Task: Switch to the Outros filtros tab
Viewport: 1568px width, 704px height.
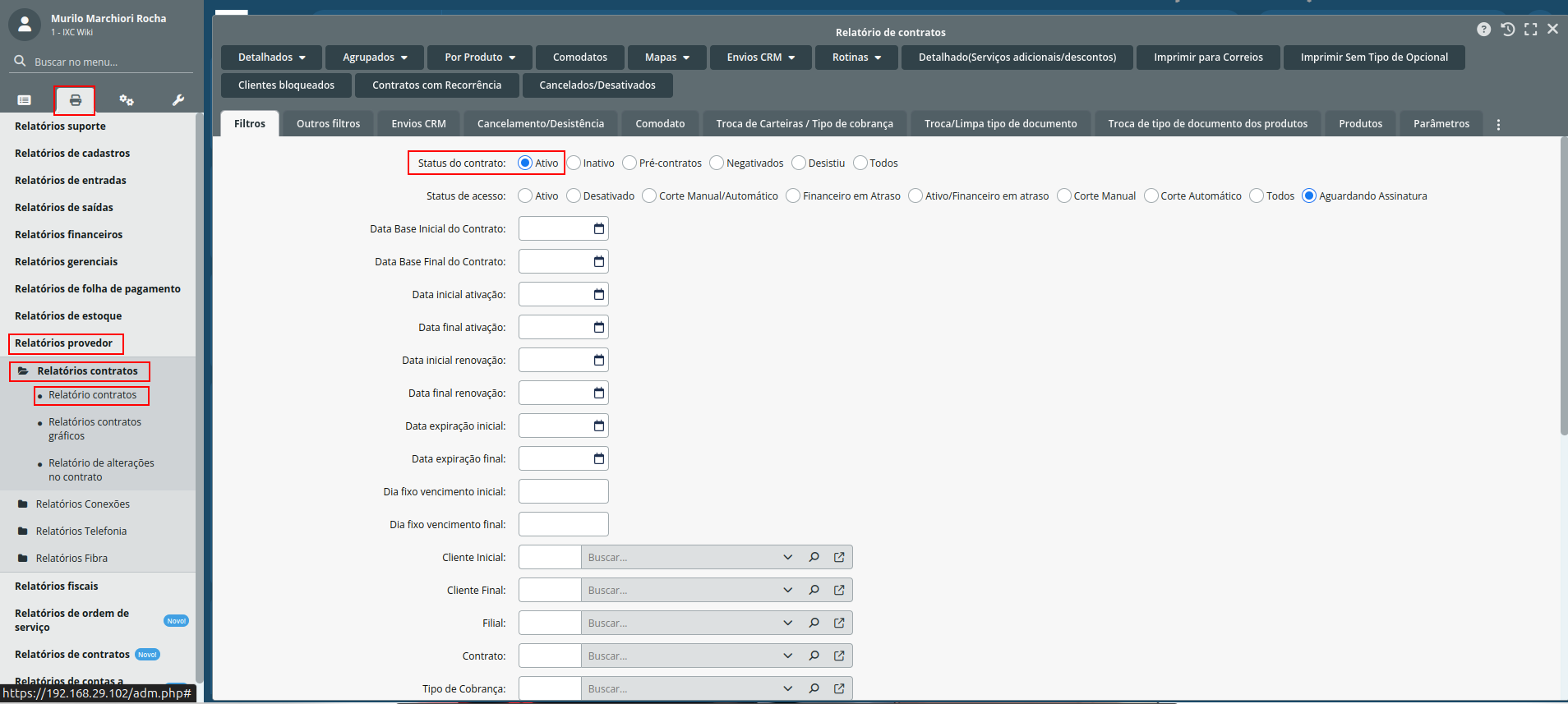Action: tap(328, 124)
